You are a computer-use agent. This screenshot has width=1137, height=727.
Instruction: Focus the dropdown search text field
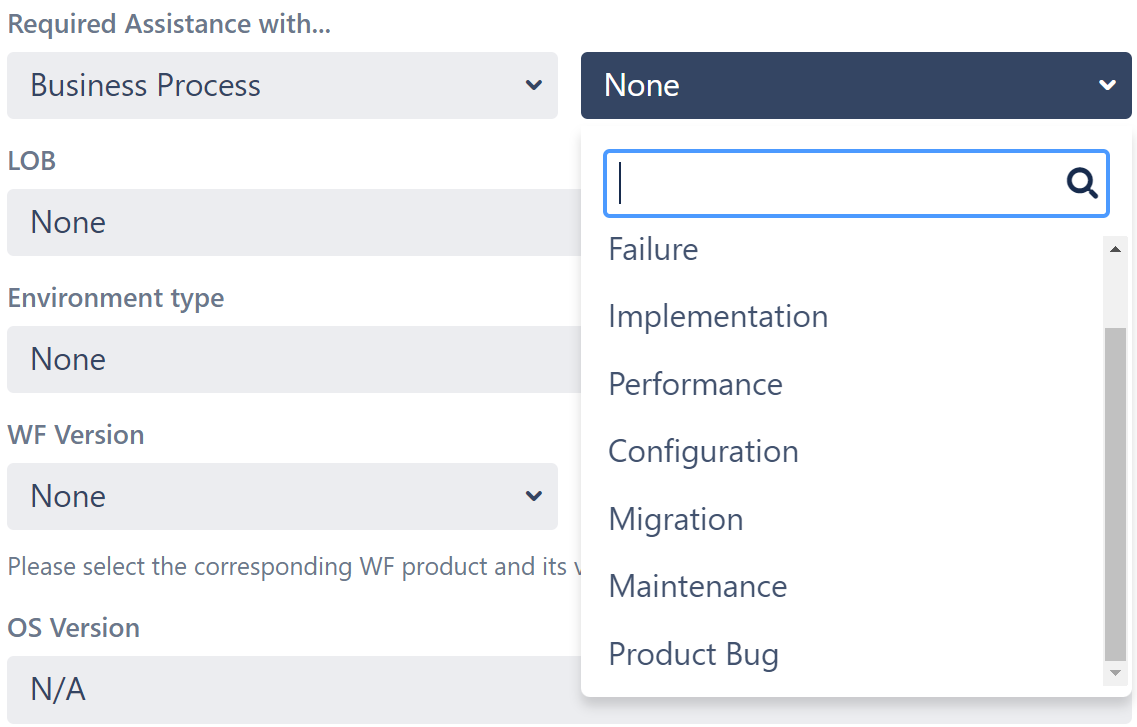point(834,183)
